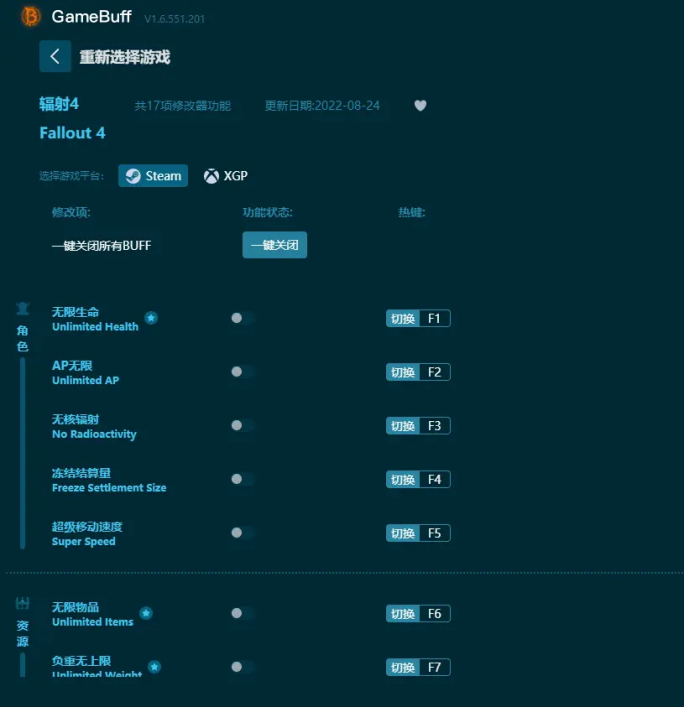Click the star badge next to Unlimited Items
Viewport: 684px width, 708px height.
[146, 613]
